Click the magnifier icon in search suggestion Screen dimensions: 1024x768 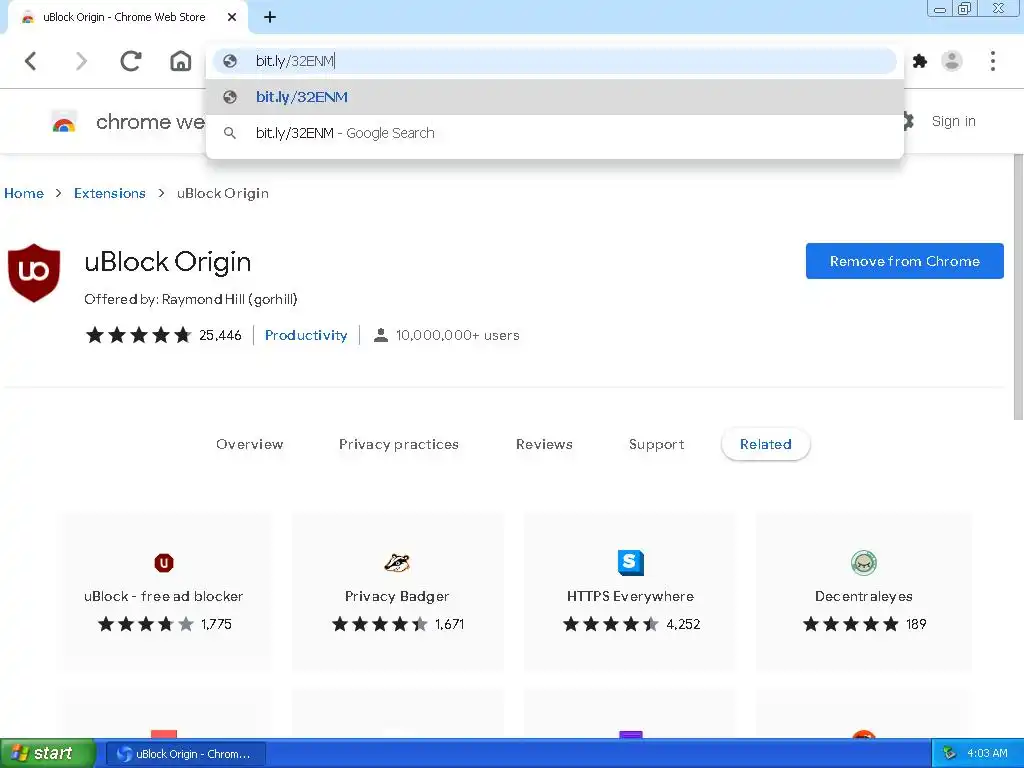click(x=230, y=133)
